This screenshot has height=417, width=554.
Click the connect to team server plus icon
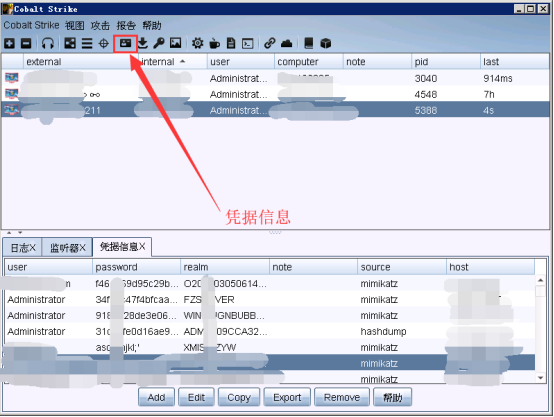point(10,43)
